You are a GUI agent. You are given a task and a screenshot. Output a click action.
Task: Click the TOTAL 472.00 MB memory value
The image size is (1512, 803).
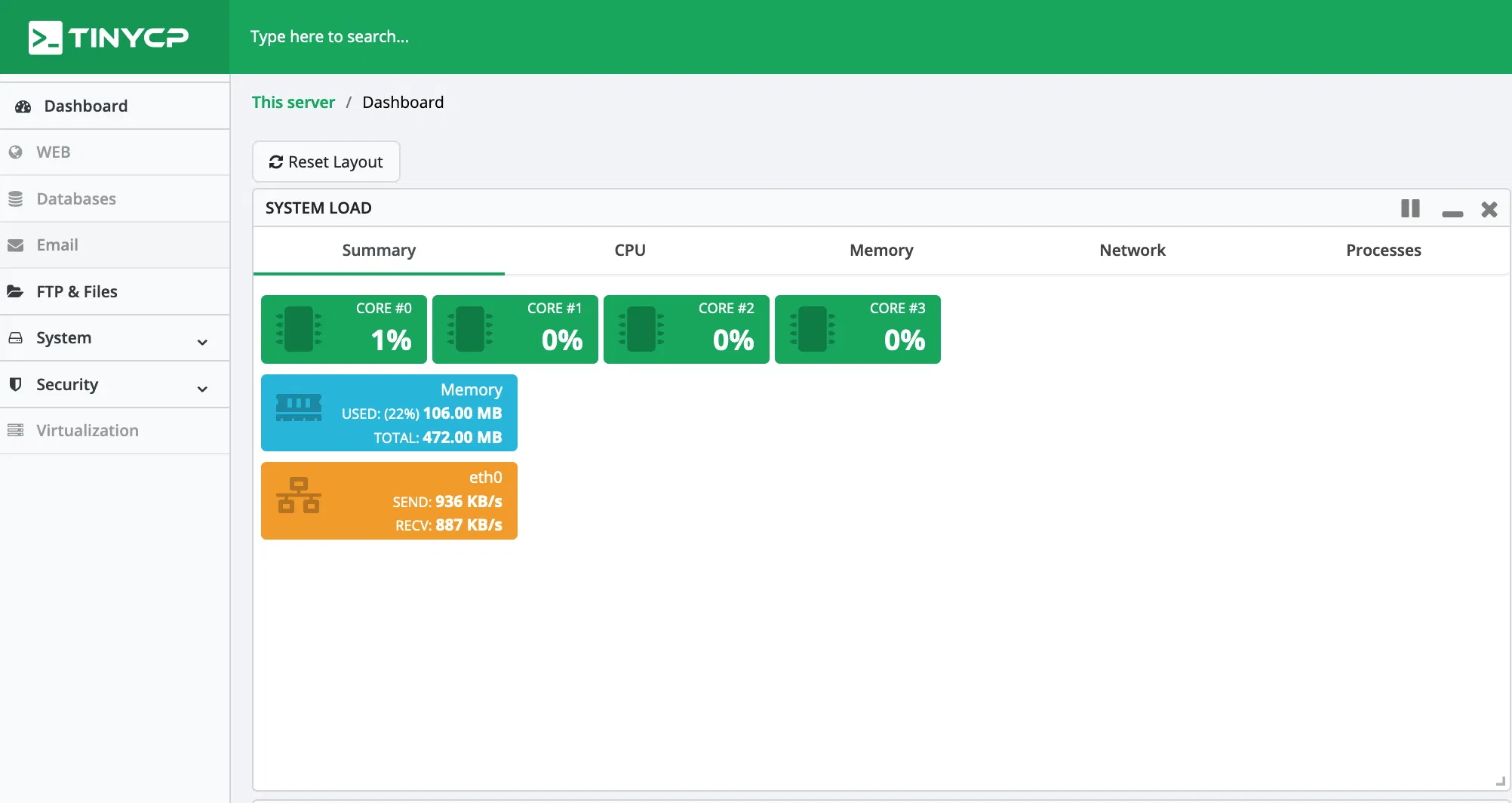(x=463, y=438)
